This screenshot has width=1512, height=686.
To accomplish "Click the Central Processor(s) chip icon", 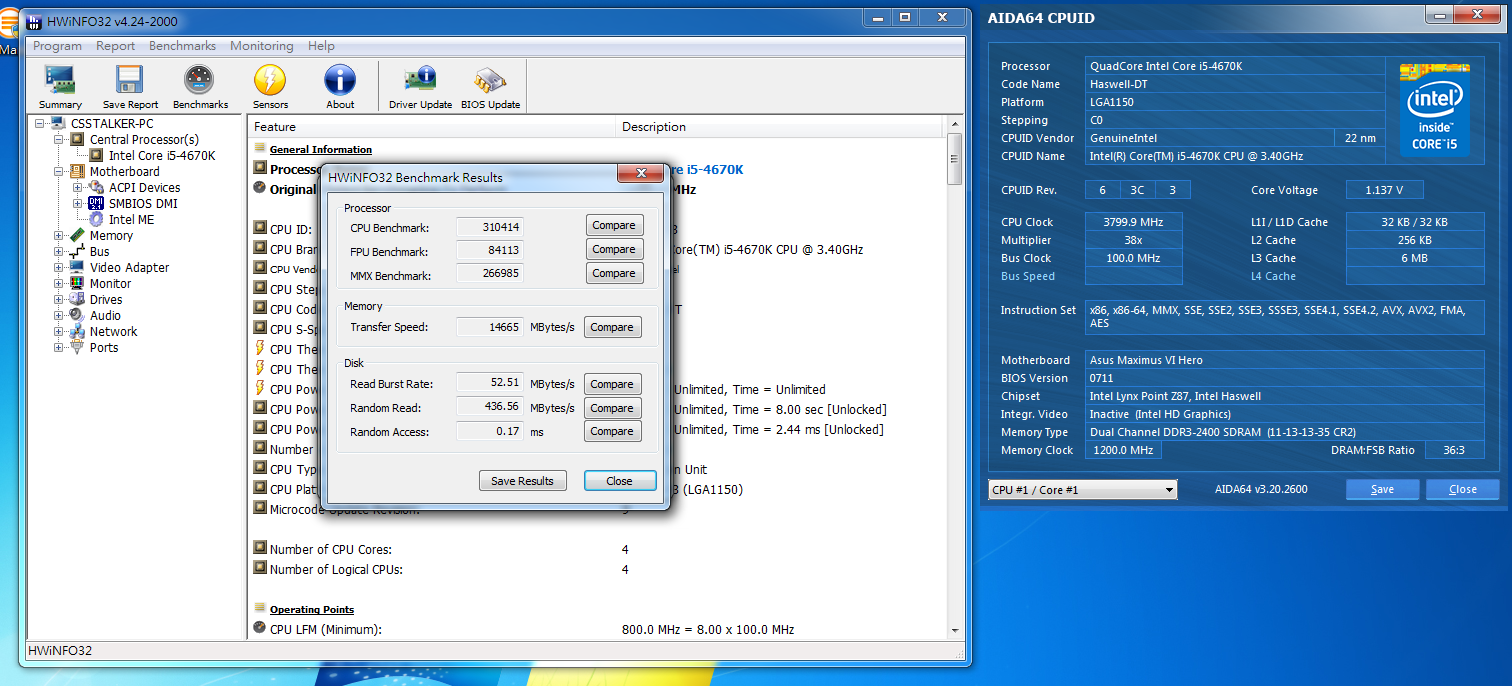I will (x=77, y=139).
